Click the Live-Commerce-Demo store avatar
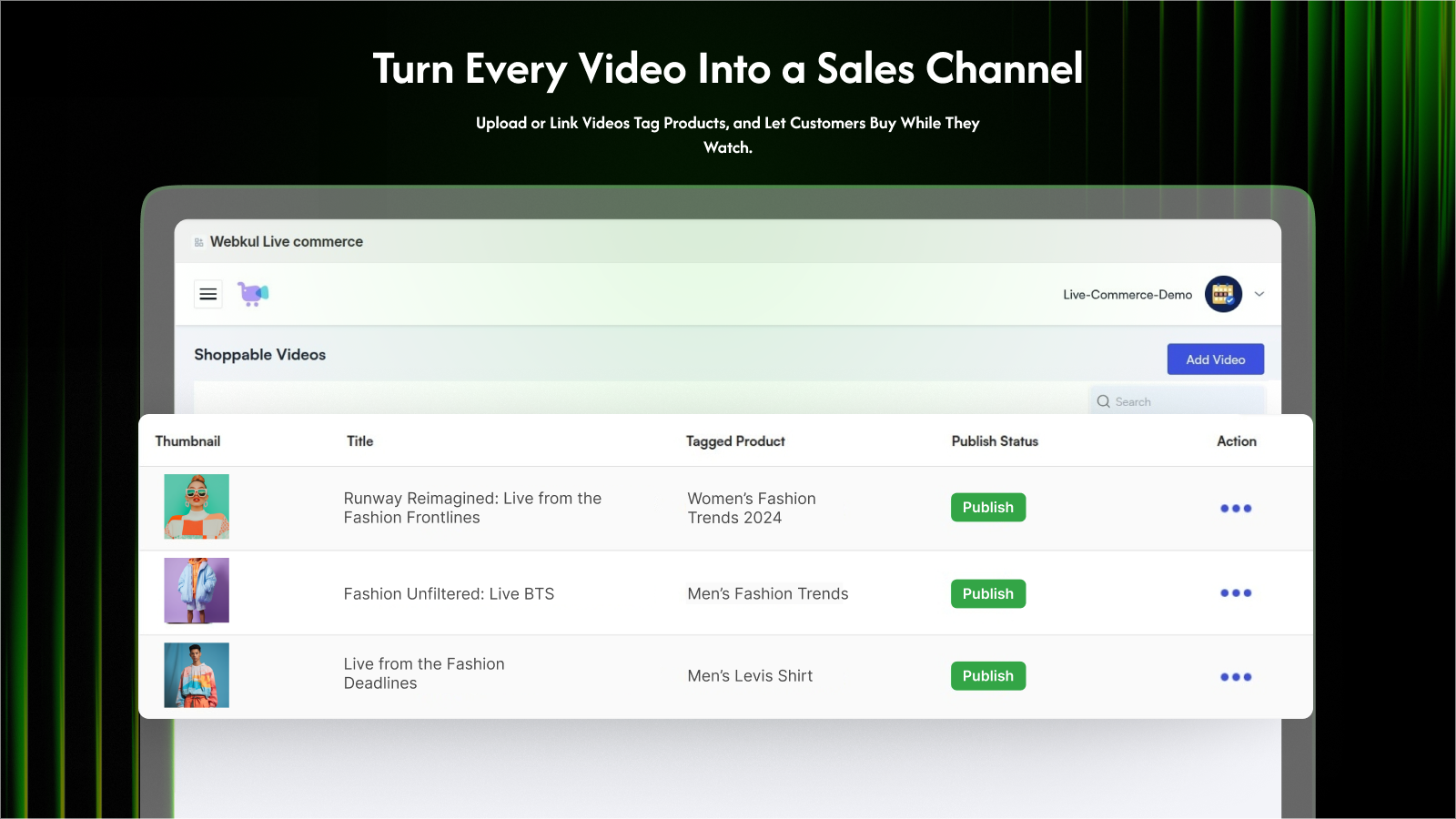The image size is (1456, 819). pos(1223,293)
